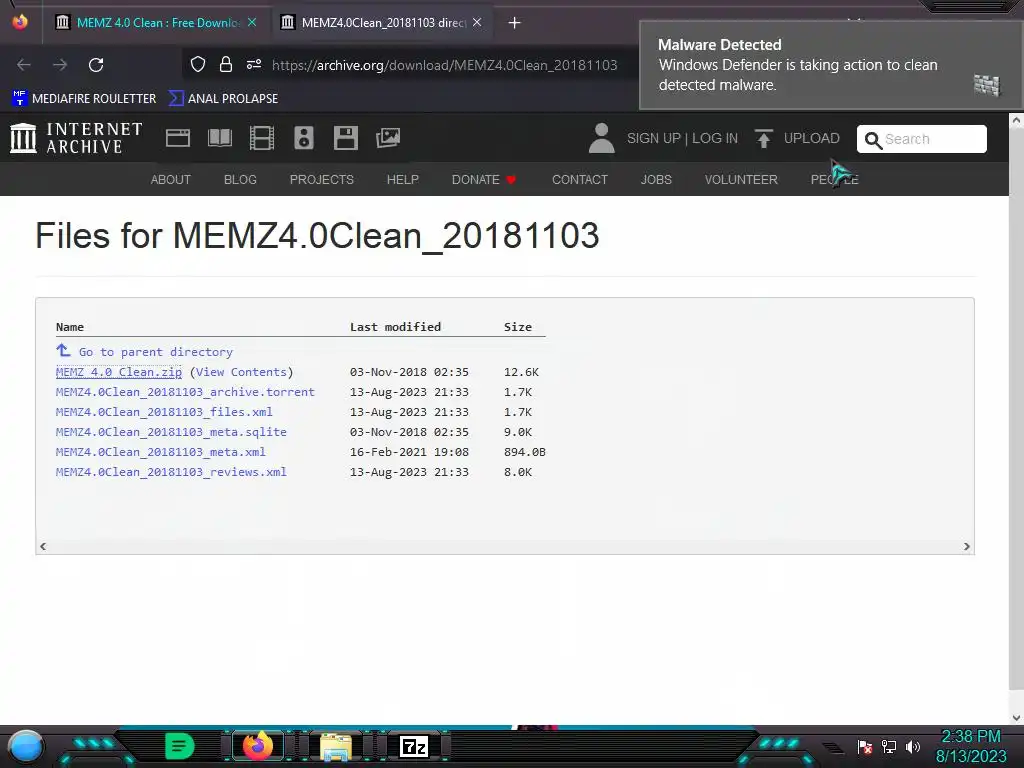
Task: Open MEMZ4.0Clean_20181103_meta.xml
Action: point(161,452)
